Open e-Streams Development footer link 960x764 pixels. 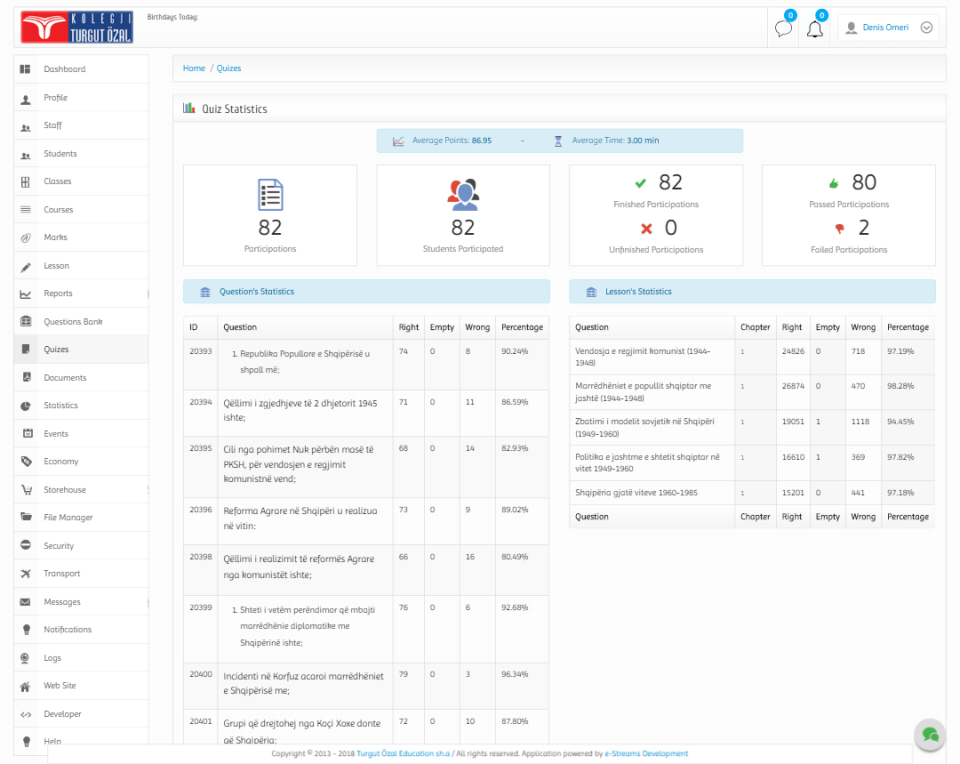coord(645,754)
